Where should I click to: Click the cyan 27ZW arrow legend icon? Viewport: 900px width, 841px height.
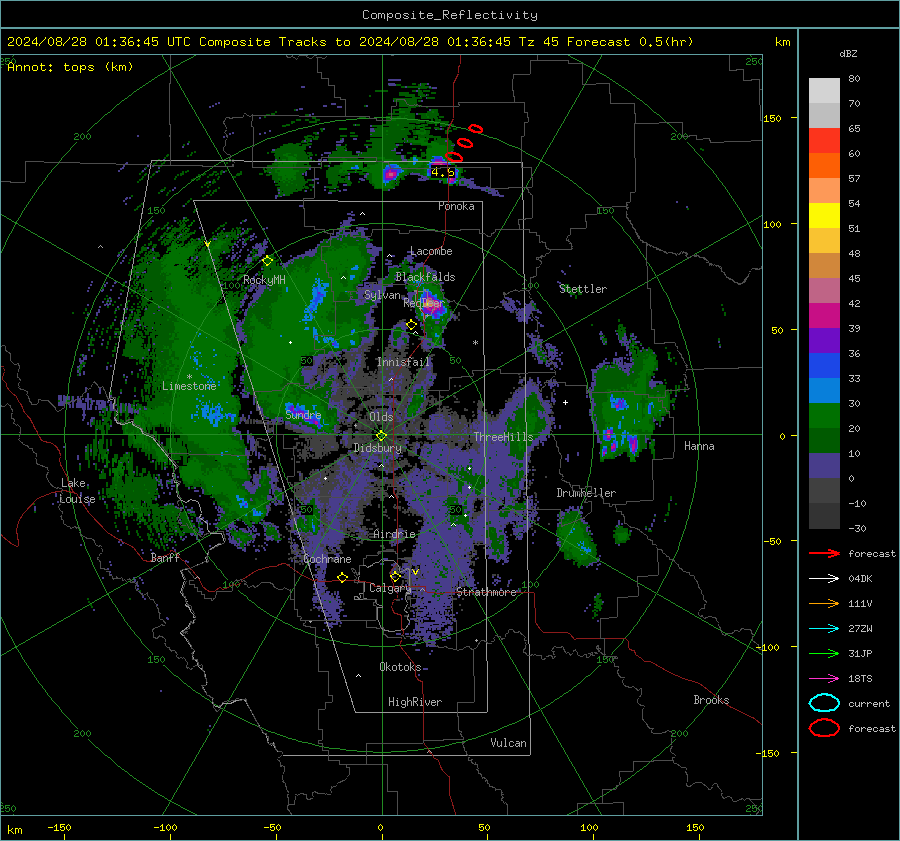tap(824, 629)
